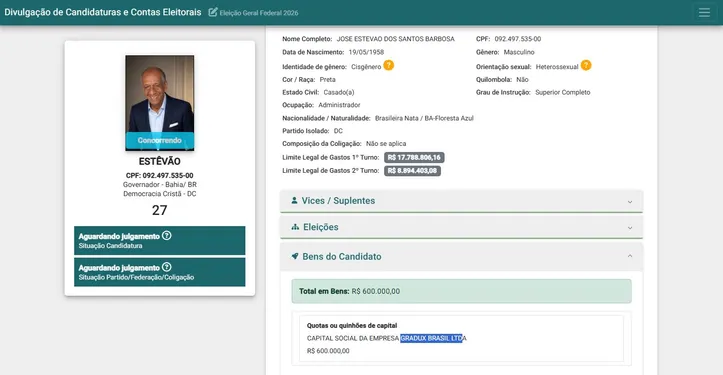Collapse the Bens do Candidato chevron

point(630,256)
